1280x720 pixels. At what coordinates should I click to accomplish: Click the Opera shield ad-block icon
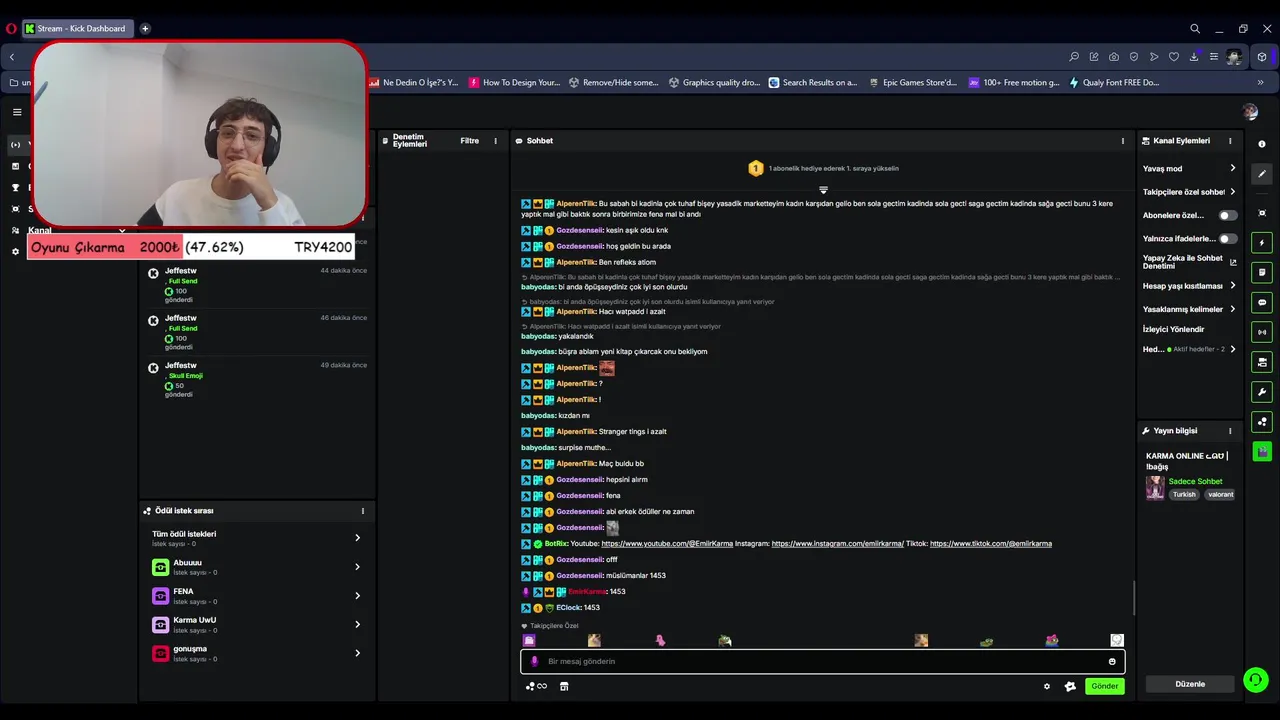(1134, 57)
